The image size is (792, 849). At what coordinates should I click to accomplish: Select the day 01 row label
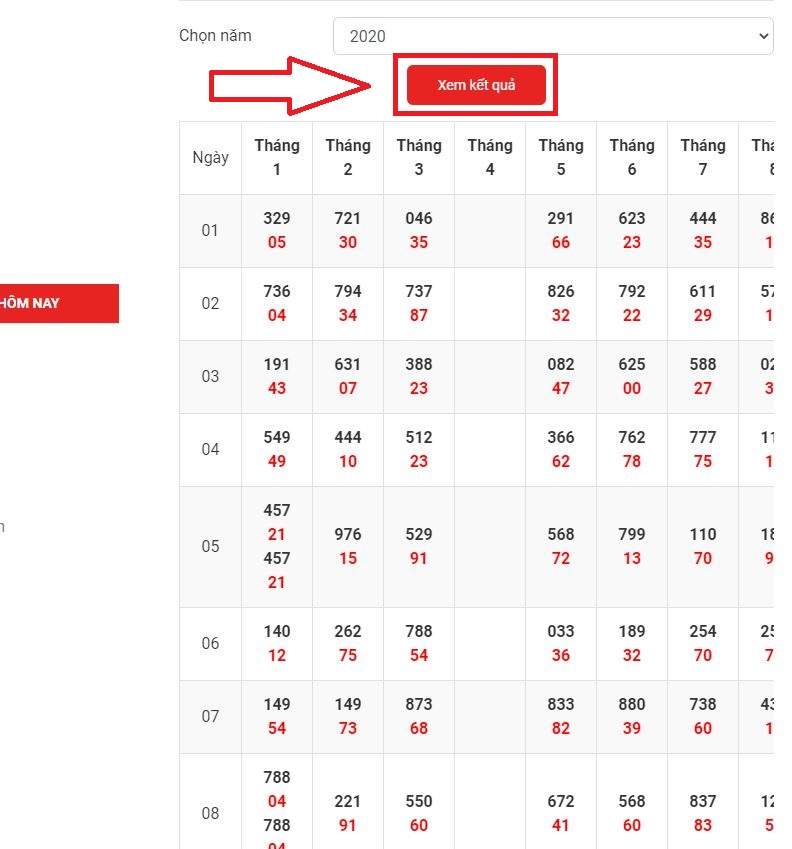[210, 231]
